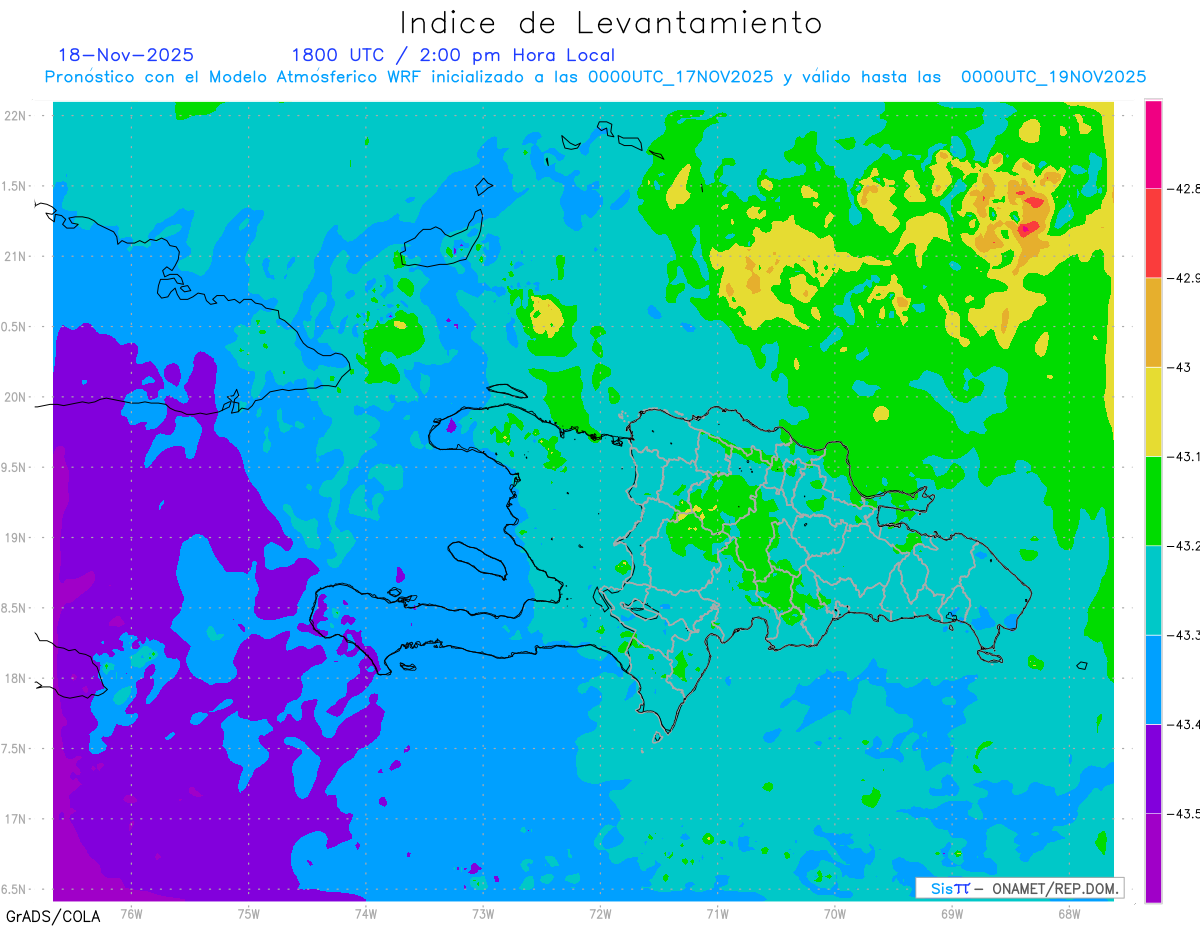
Task: Click the "SisTT - ONAMET/REP.DOM." credit box
Action: [x=1019, y=888]
